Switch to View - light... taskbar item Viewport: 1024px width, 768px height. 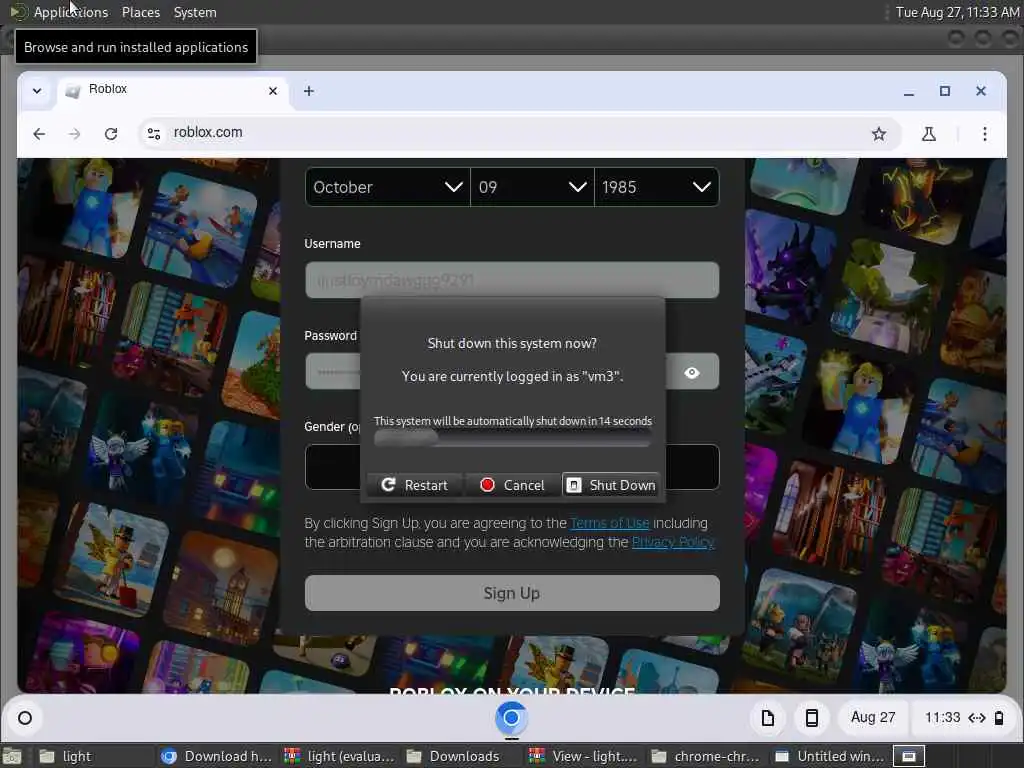coord(584,756)
